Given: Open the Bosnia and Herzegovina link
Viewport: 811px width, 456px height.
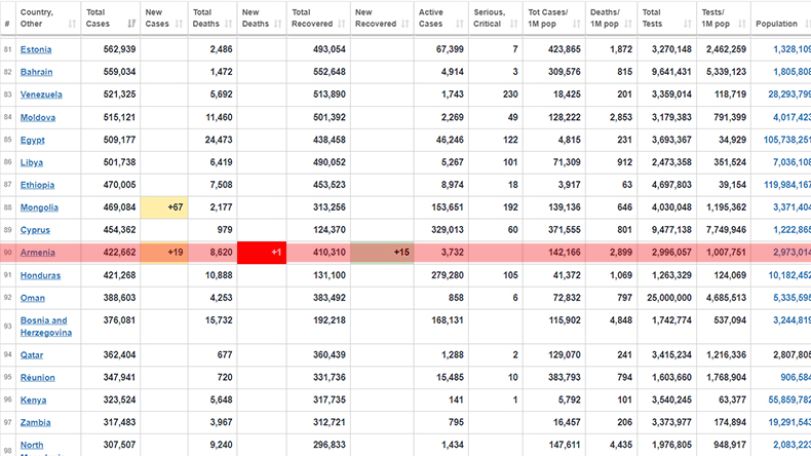Looking at the screenshot, I should tap(46, 327).
